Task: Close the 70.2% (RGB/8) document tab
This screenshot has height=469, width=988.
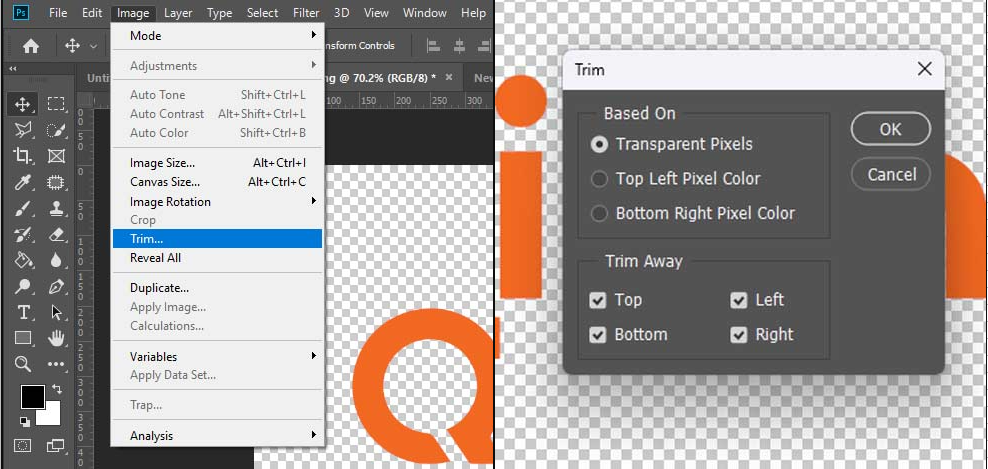Action: (x=449, y=78)
